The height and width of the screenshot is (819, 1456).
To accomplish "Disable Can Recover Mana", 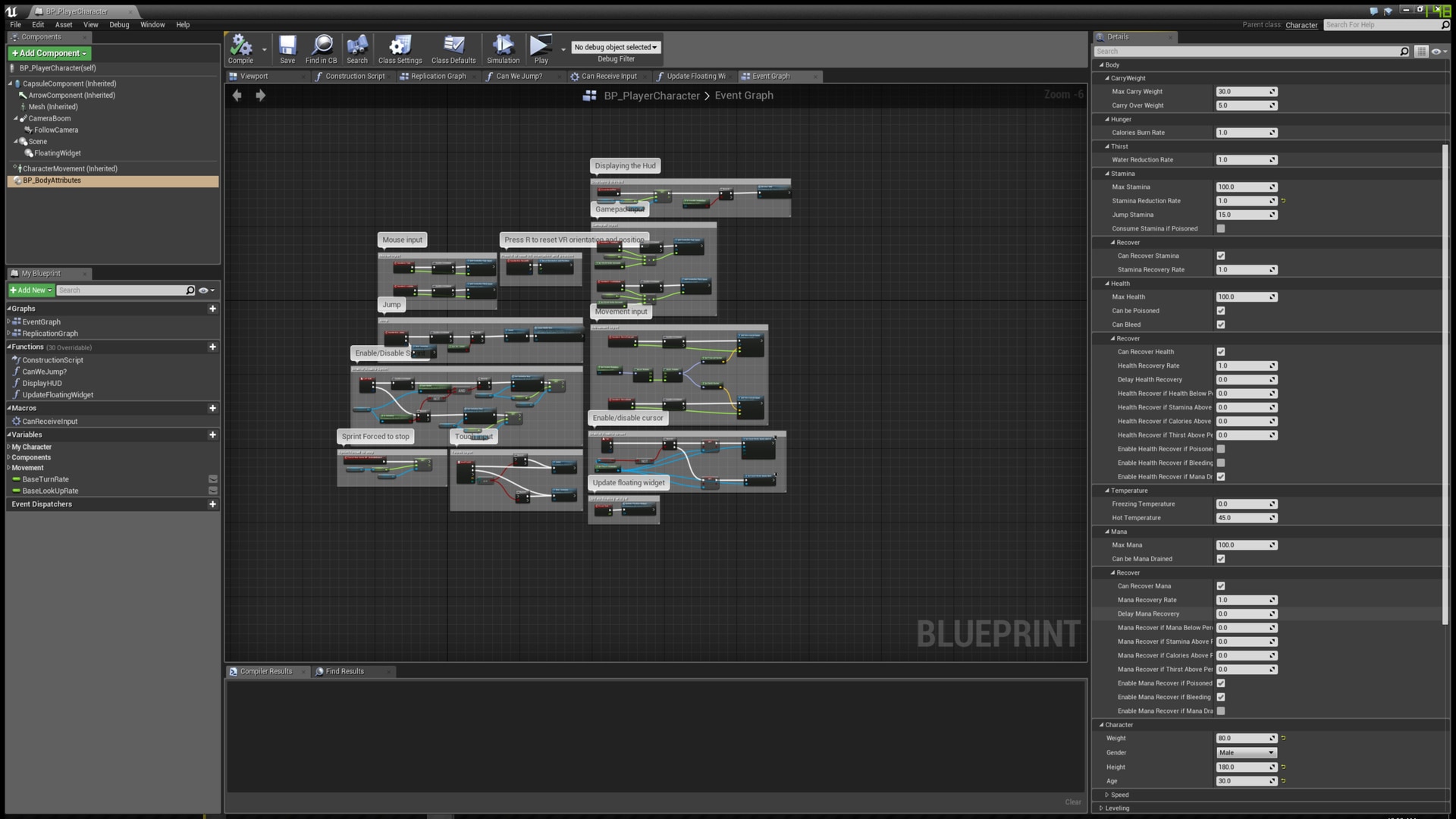I will pos(1221,585).
